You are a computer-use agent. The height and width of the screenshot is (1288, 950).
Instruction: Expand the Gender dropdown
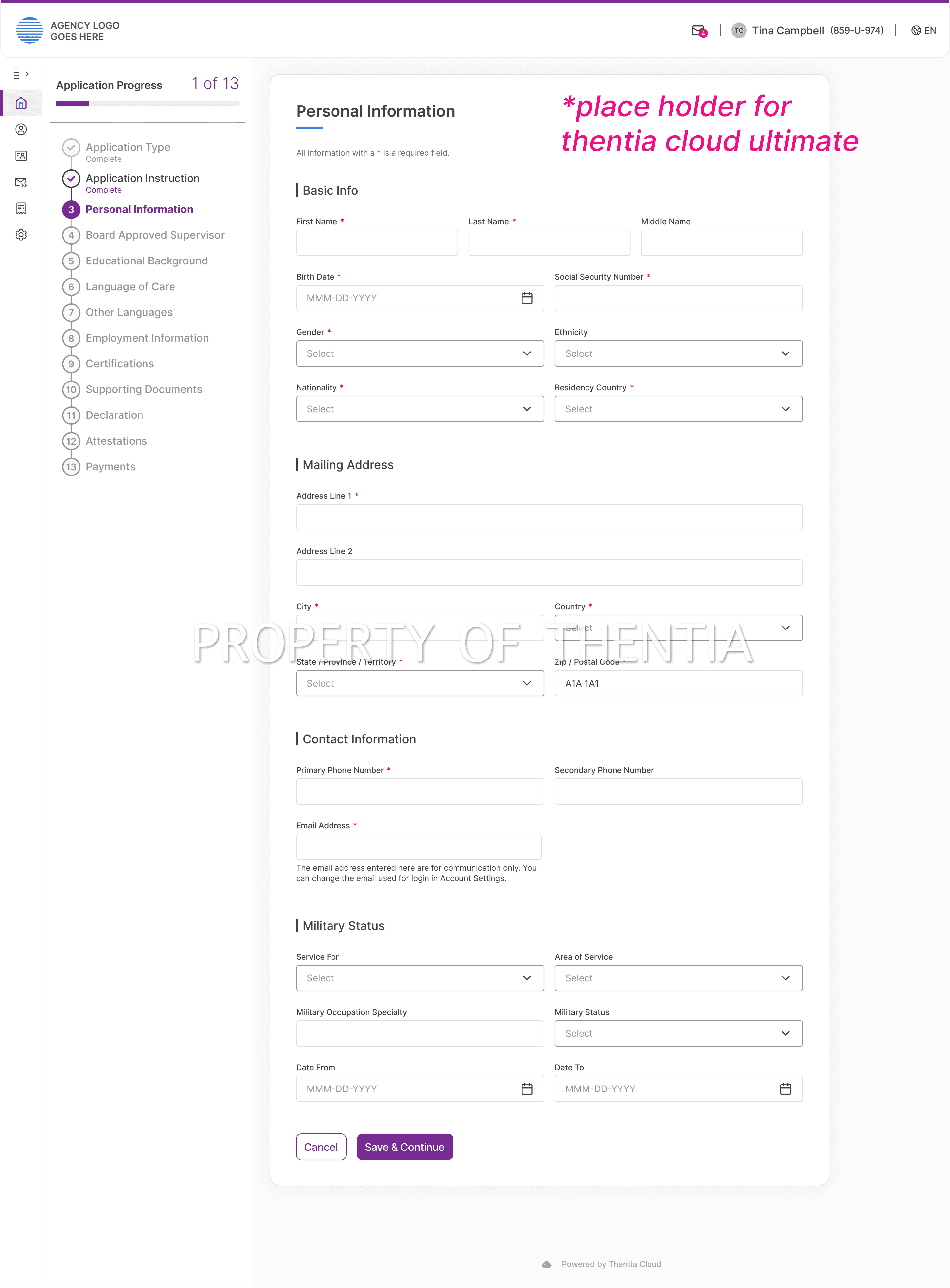click(420, 353)
